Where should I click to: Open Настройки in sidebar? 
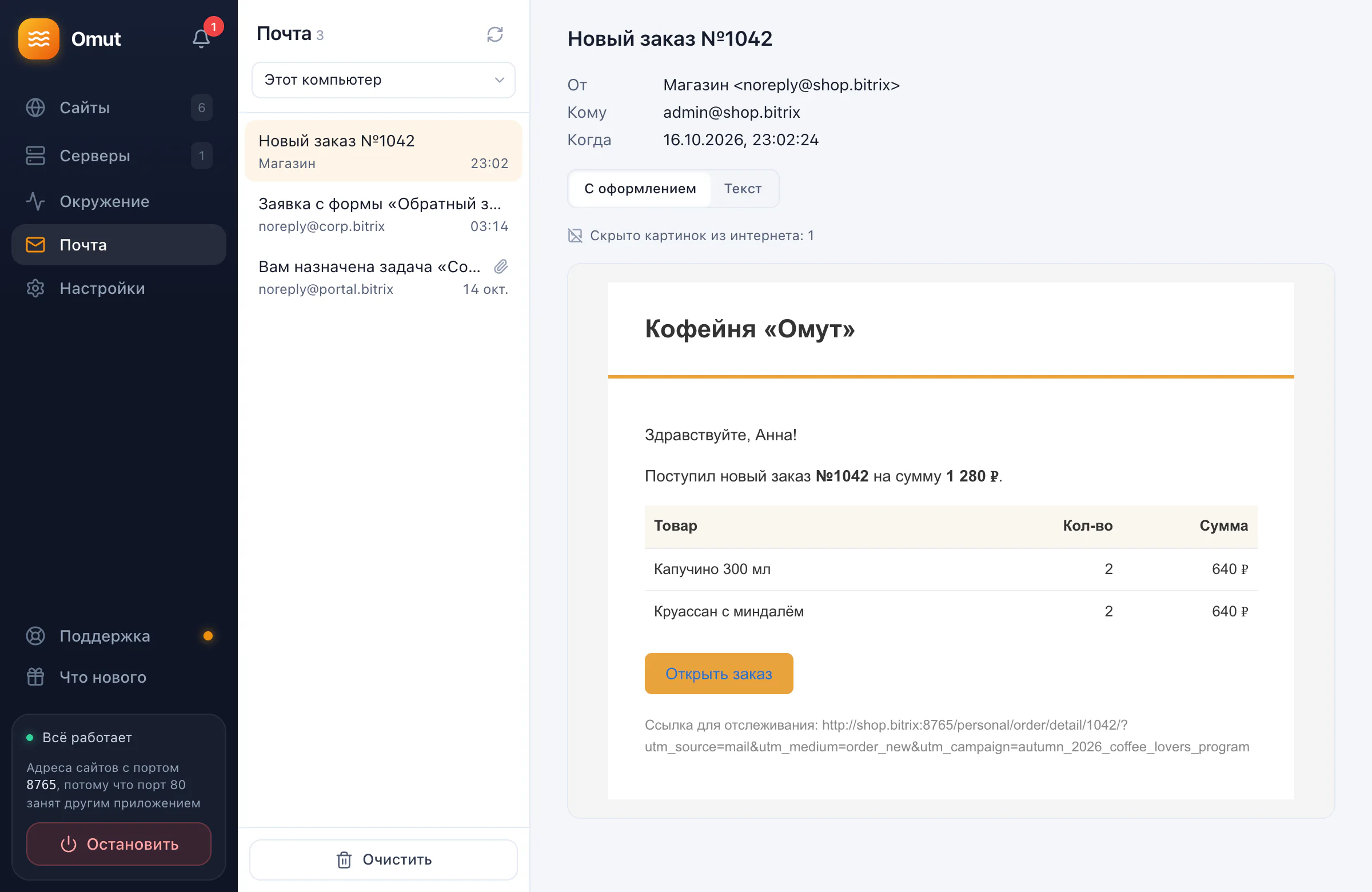[x=119, y=288]
